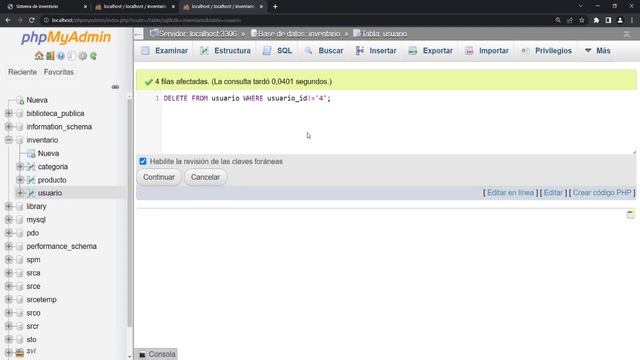
Task: Toggle foreign key check checkbox
Action: [x=143, y=161]
